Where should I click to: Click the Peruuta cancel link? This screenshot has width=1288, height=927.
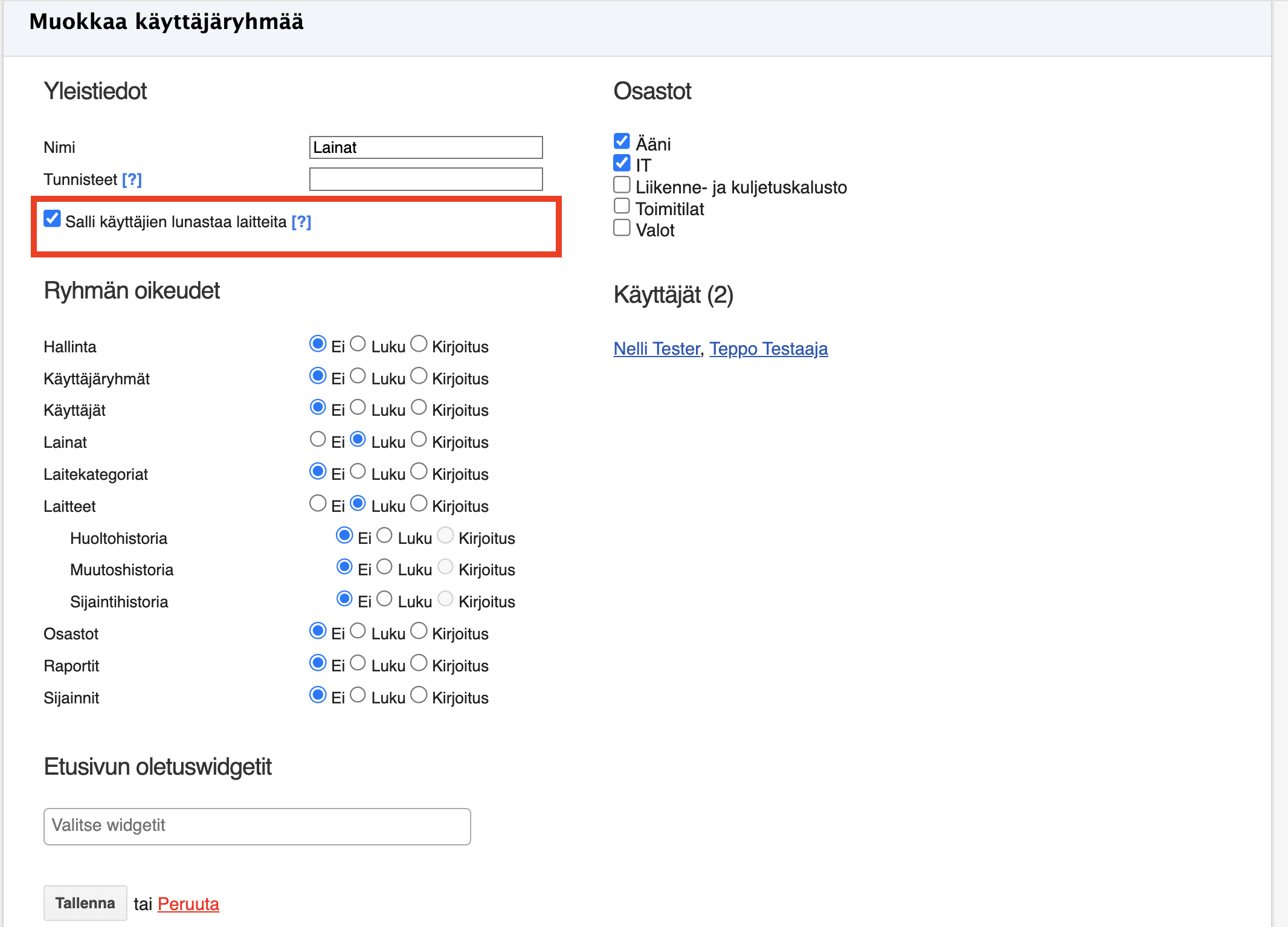tap(188, 904)
